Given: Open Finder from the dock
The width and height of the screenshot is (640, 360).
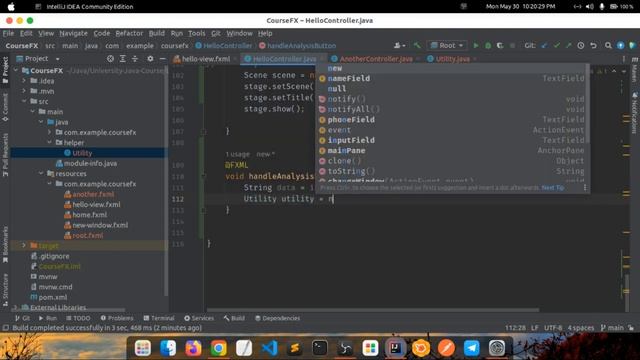Looking at the screenshot, I should [168, 348].
